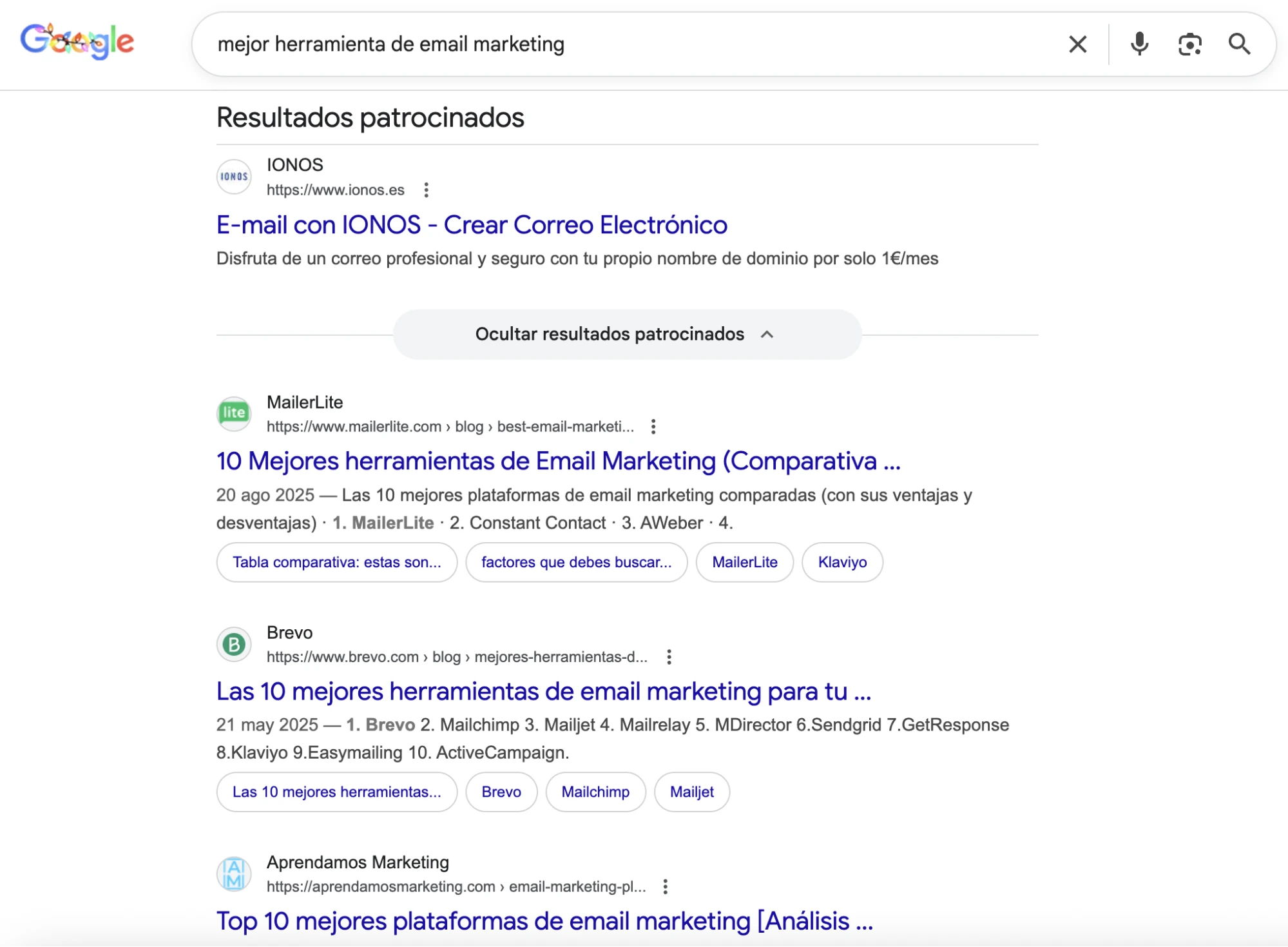Click the Brevo chip link
Image resolution: width=1288 pixels, height=947 pixels.
501,792
